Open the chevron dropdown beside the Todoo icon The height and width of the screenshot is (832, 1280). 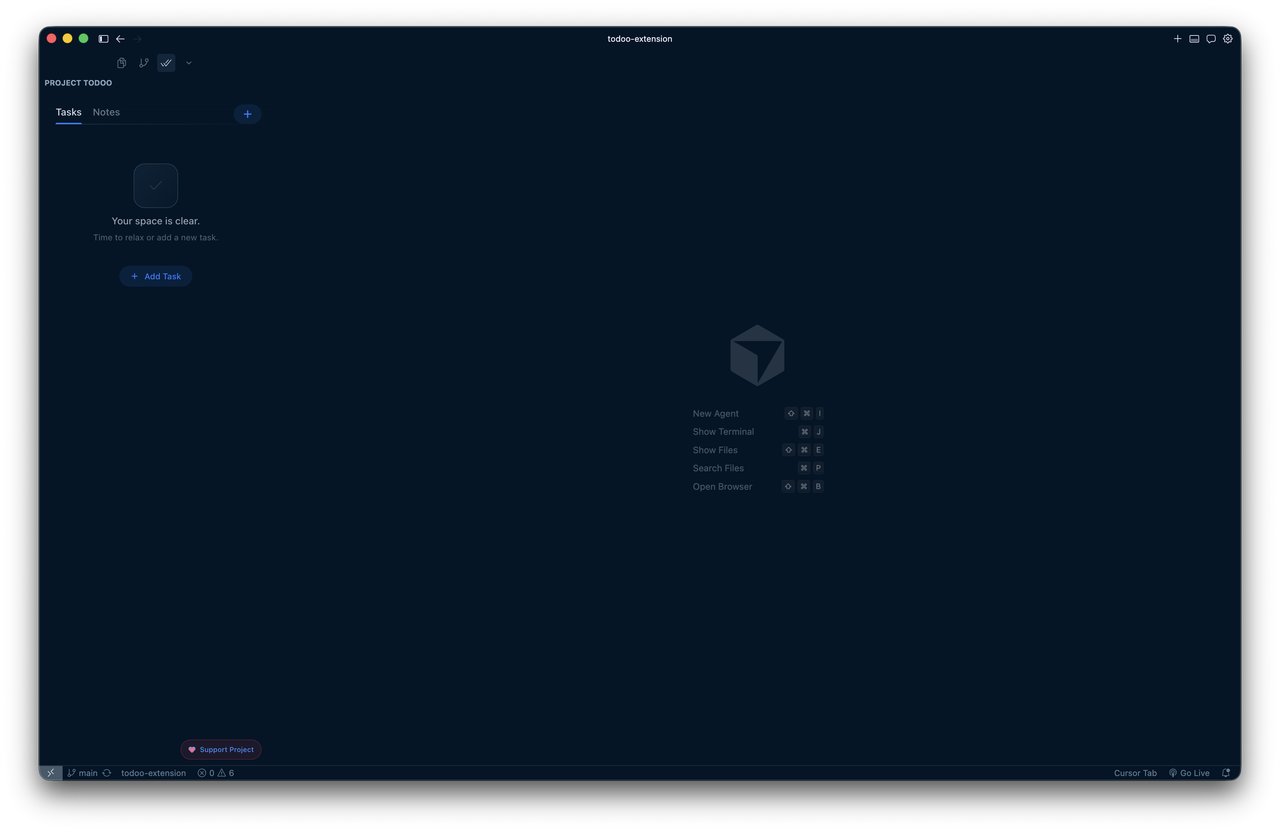[188, 62]
